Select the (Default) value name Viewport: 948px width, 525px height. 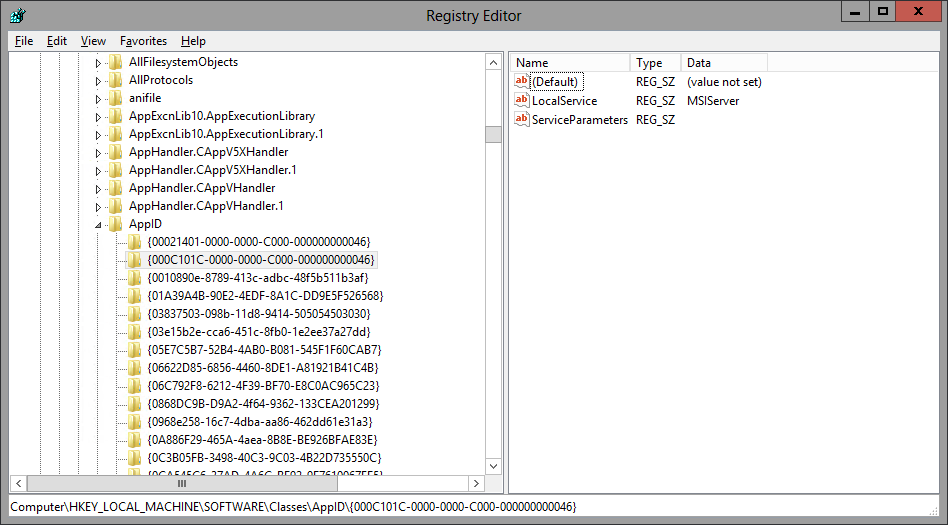pyautogui.click(x=556, y=82)
